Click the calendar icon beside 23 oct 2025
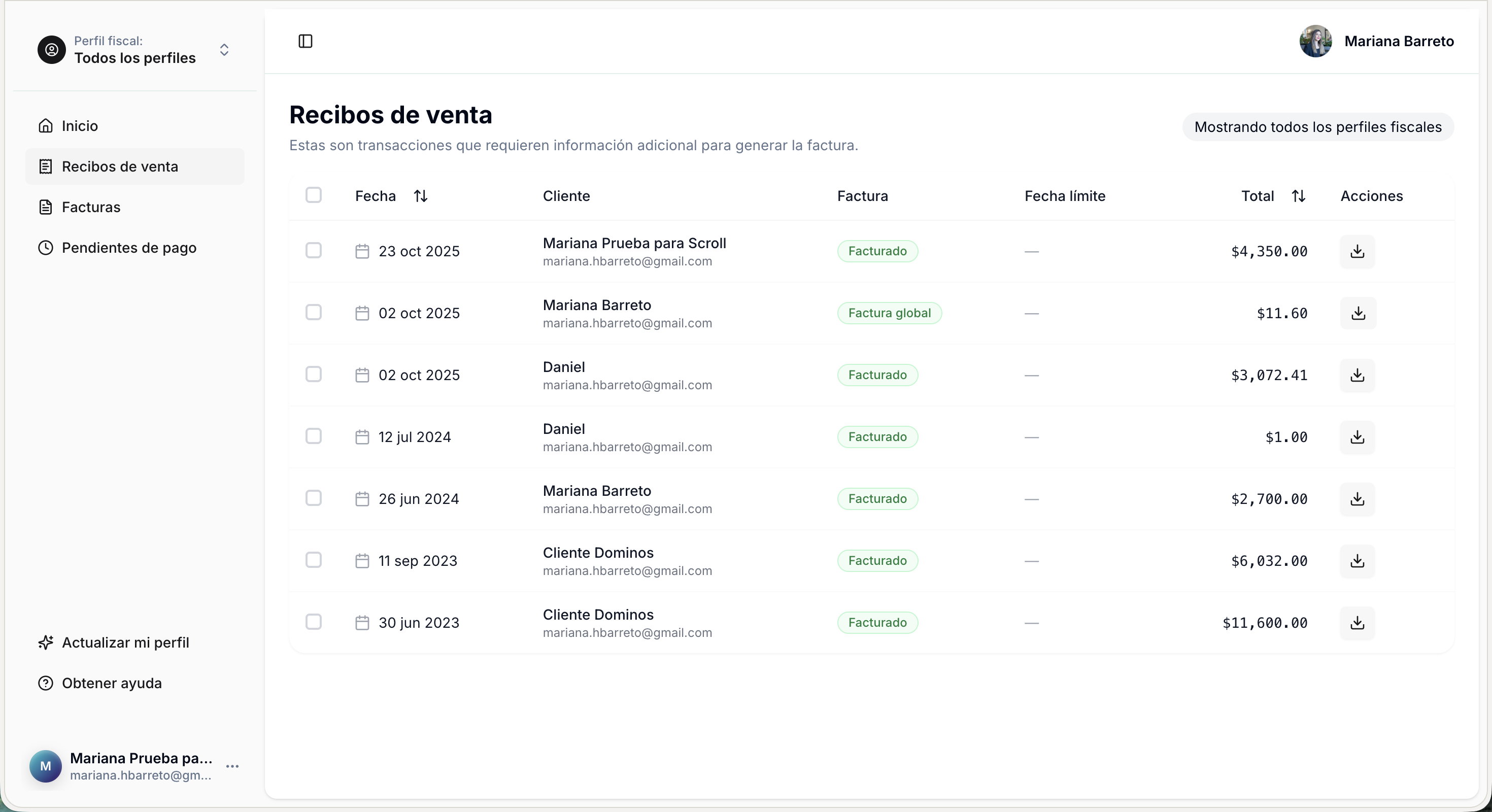Viewport: 1492px width, 812px height. pos(362,250)
